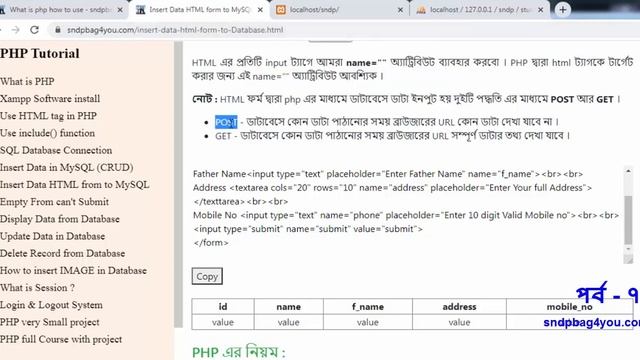The width and height of the screenshot is (640, 360).
Task: Open the 'Use include() function' link
Action: (47, 133)
